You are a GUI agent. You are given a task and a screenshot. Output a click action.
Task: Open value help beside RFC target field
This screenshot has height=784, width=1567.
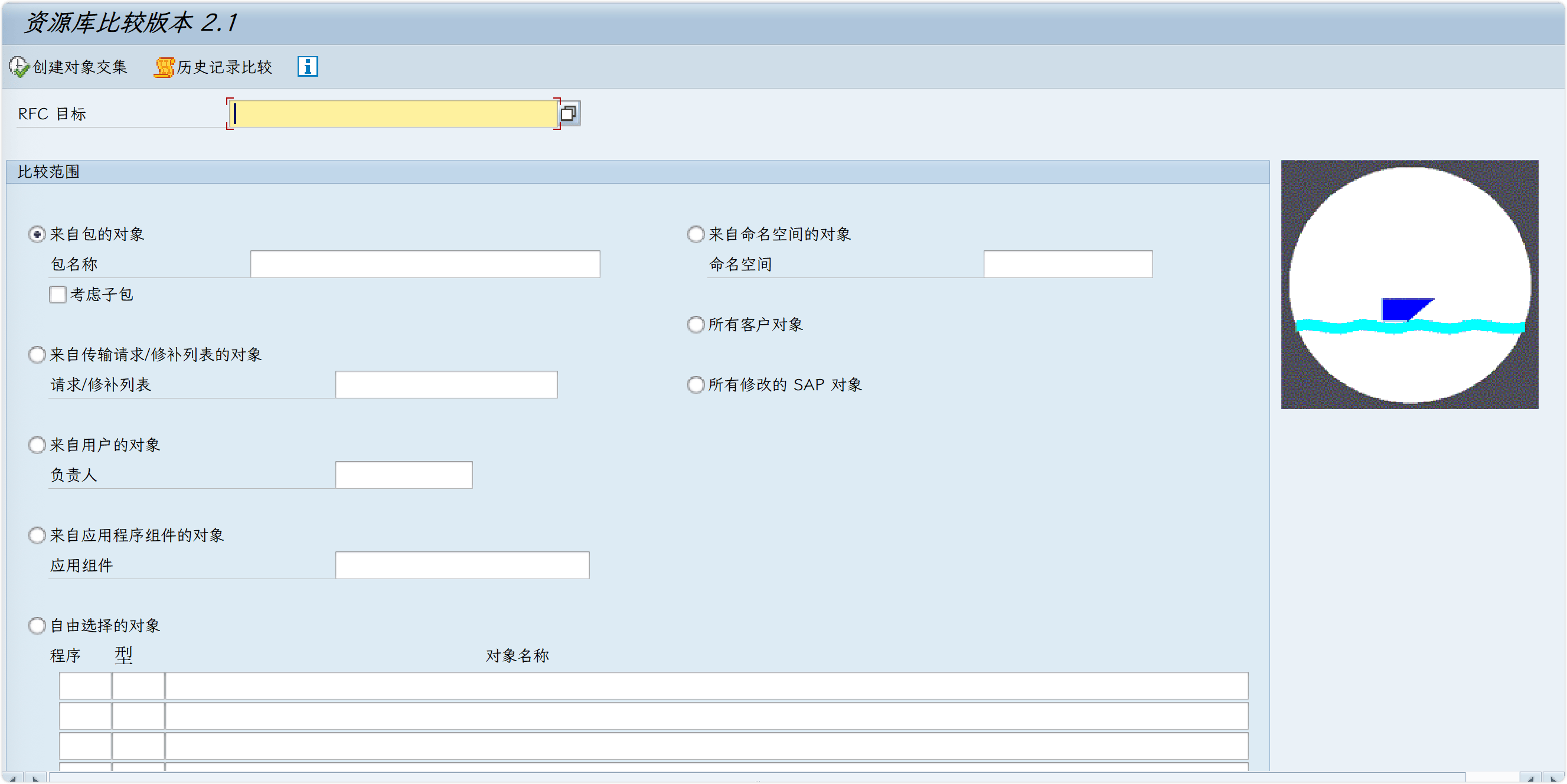point(568,114)
